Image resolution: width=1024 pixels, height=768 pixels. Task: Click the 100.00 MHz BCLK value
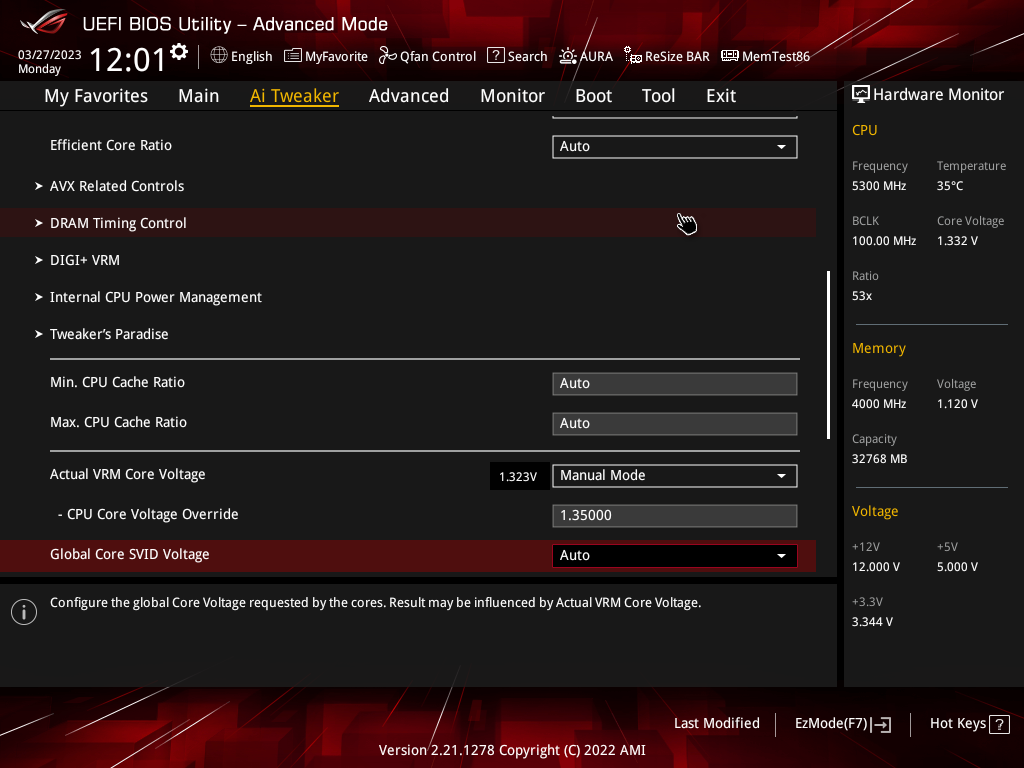point(884,241)
